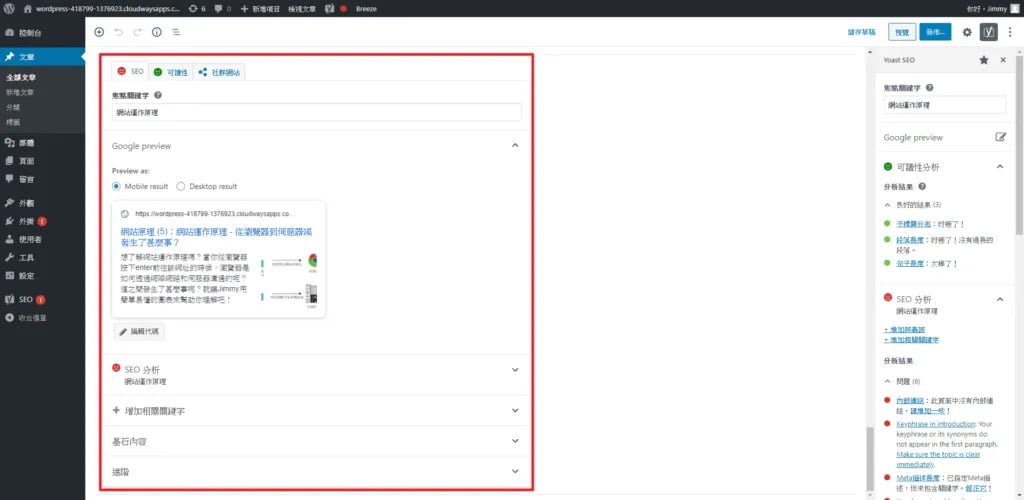Click the 預覽 button
1024x500 pixels.
(x=902, y=32)
